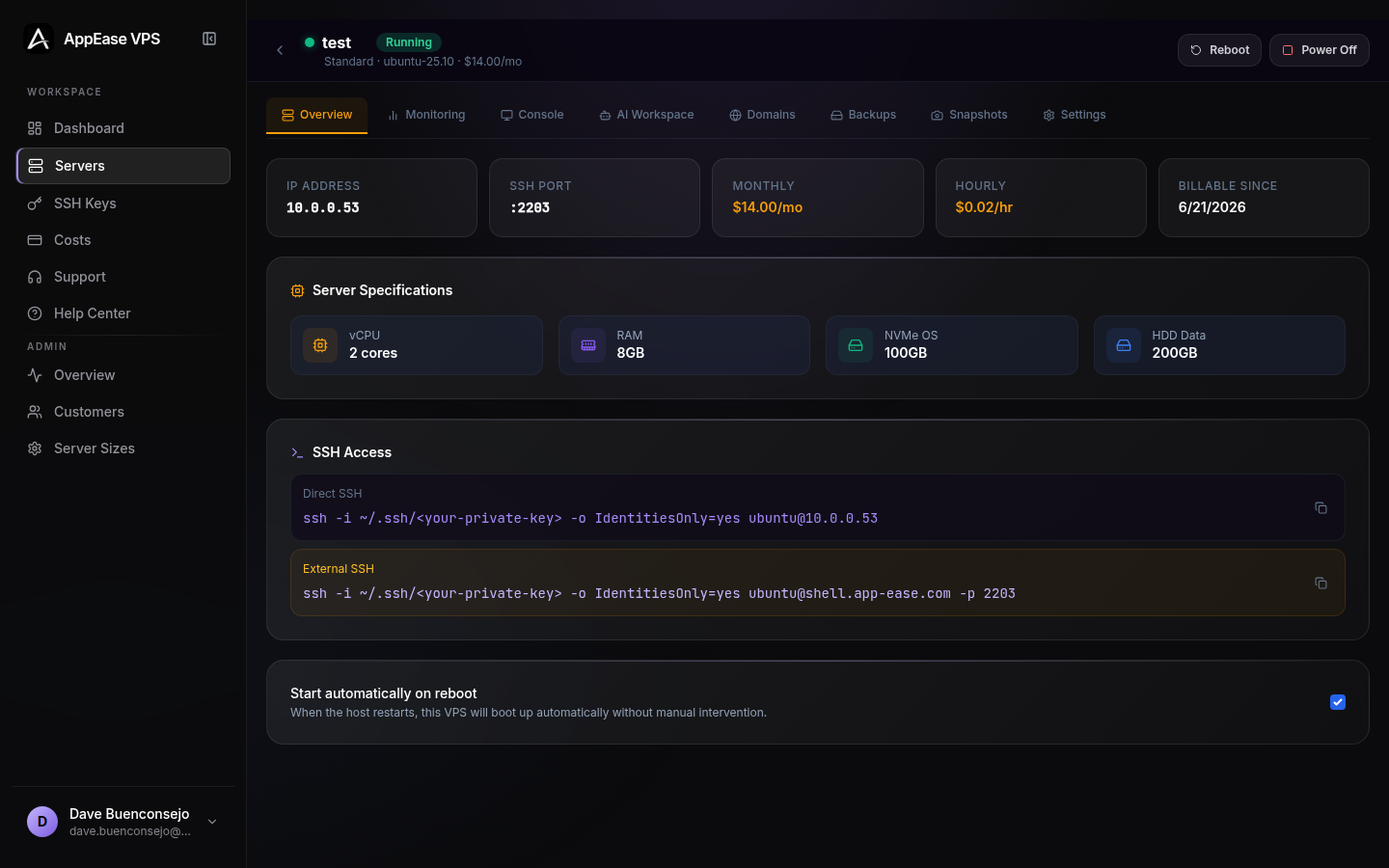Screen dimensions: 1389x868
Task: Click the HDD Data drive icon
Action: click(x=1124, y=345)
